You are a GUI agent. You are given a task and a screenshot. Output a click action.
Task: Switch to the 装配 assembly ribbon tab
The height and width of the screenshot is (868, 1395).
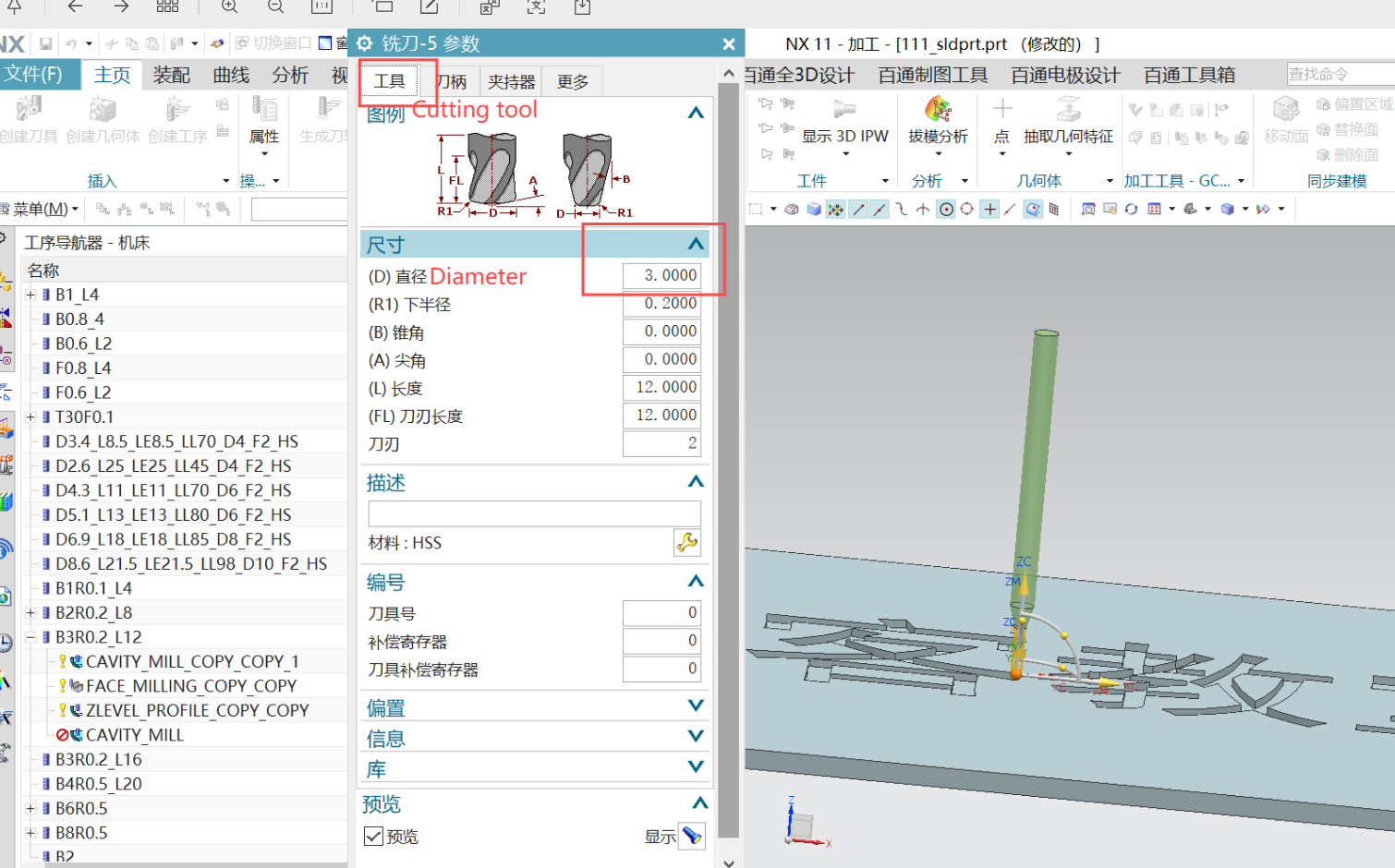[x=172, y=75]
